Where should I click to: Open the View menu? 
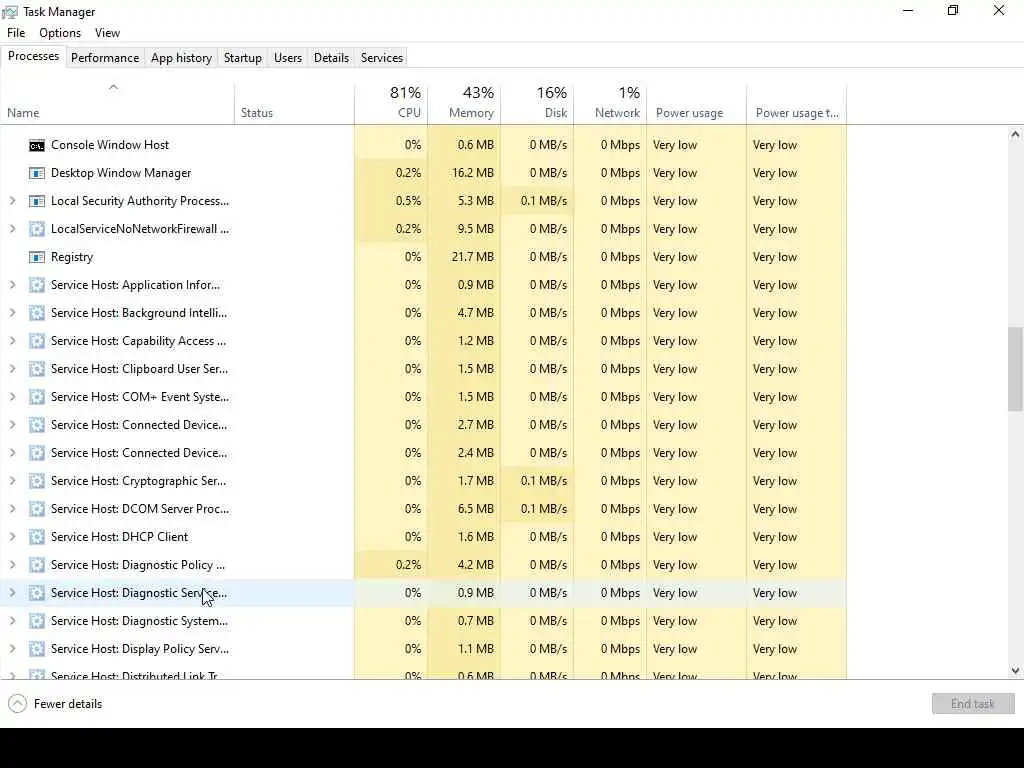point(107,33)
